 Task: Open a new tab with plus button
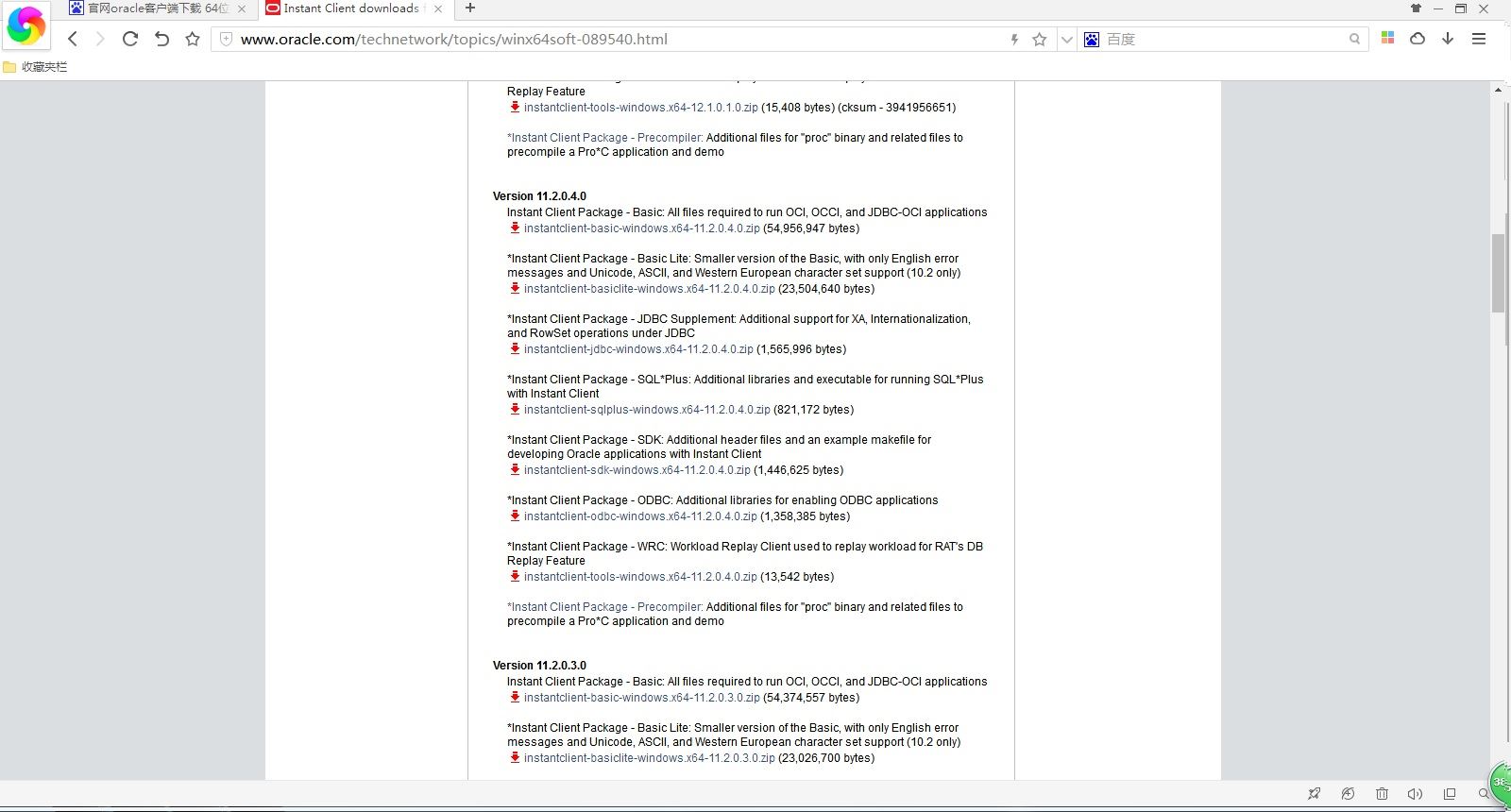point(470,8)
